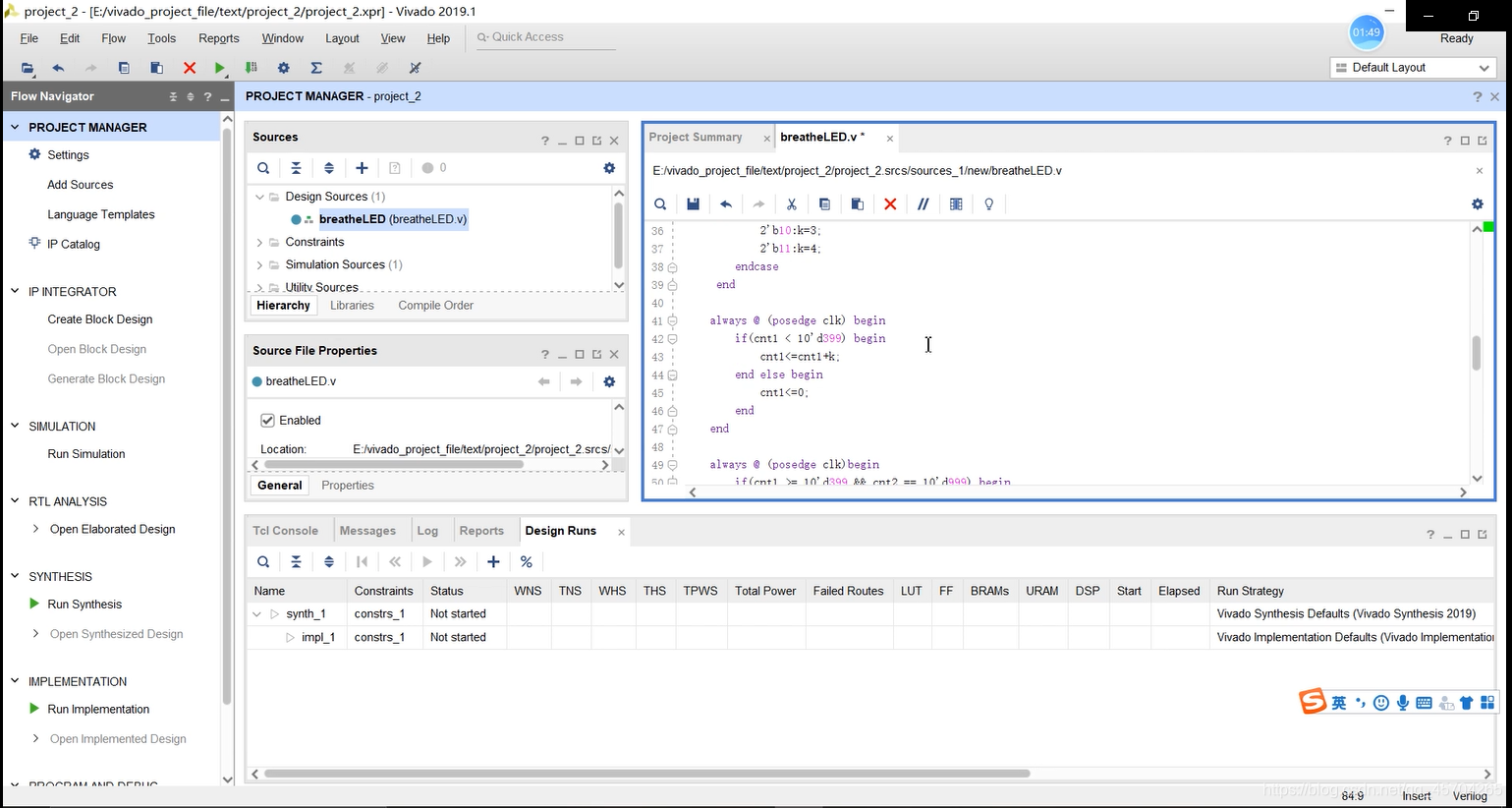This screenshot has width=1512, height=808.
Task: Open the Reports menu
Action: pyautogui.click(x=219, y=38)
